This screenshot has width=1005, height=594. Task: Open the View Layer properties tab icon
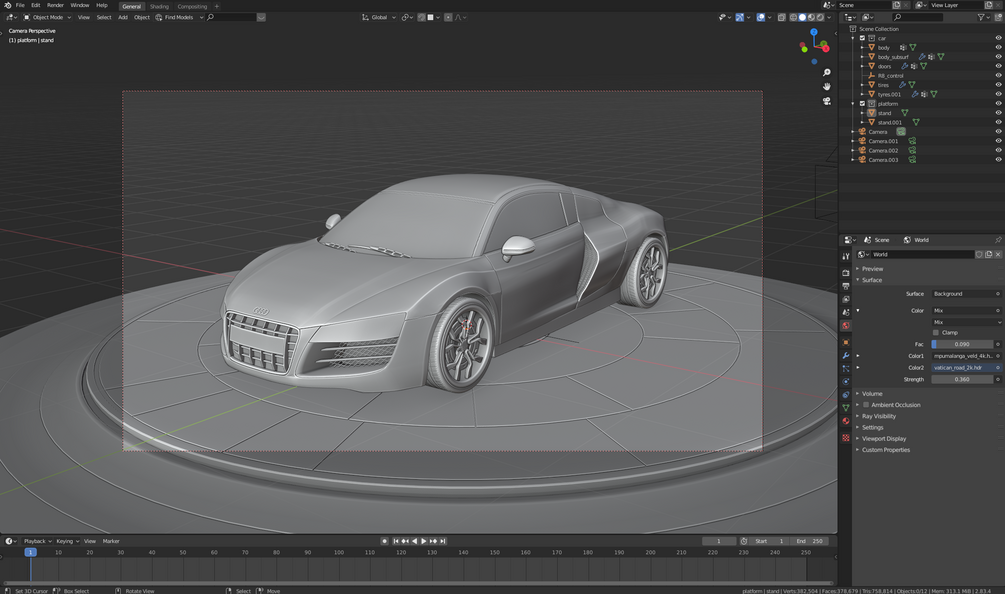pyautogui.click(x=846, y=299)
